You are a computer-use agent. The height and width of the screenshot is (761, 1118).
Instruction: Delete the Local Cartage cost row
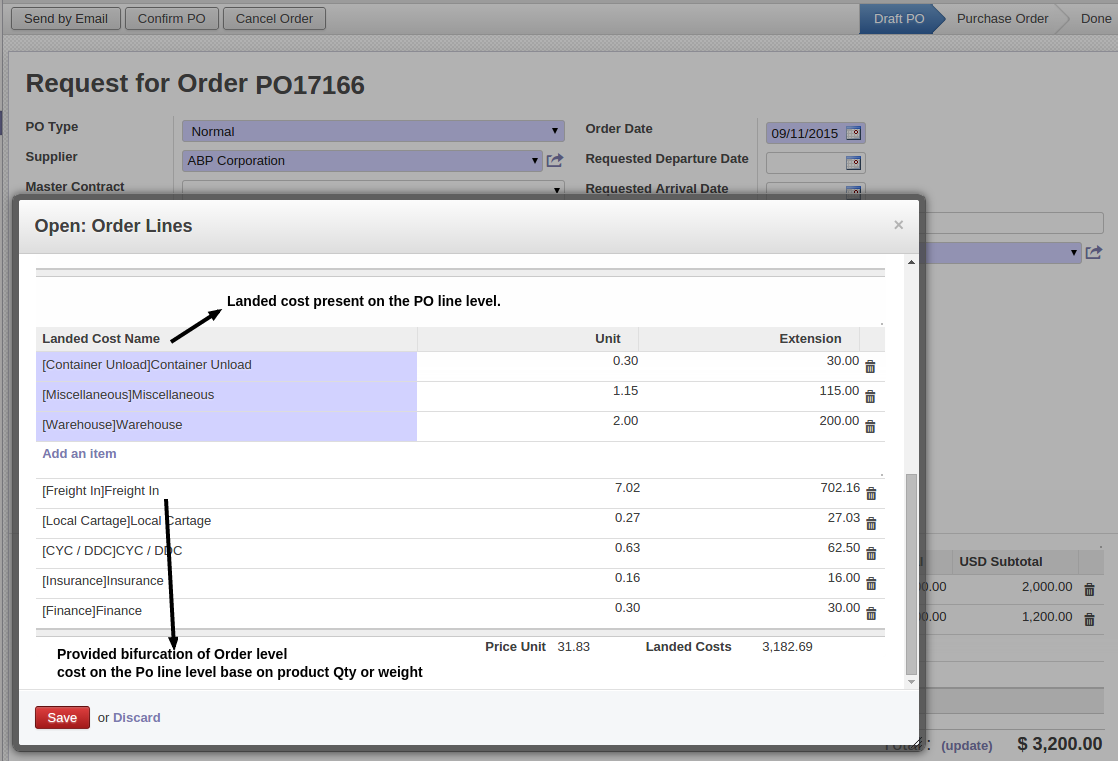coord(871,523)
